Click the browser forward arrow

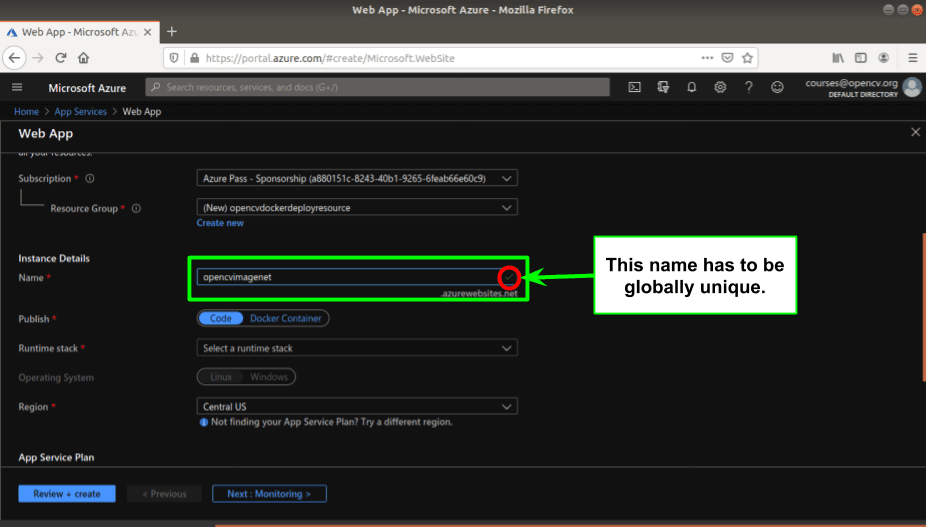(38, 58)
